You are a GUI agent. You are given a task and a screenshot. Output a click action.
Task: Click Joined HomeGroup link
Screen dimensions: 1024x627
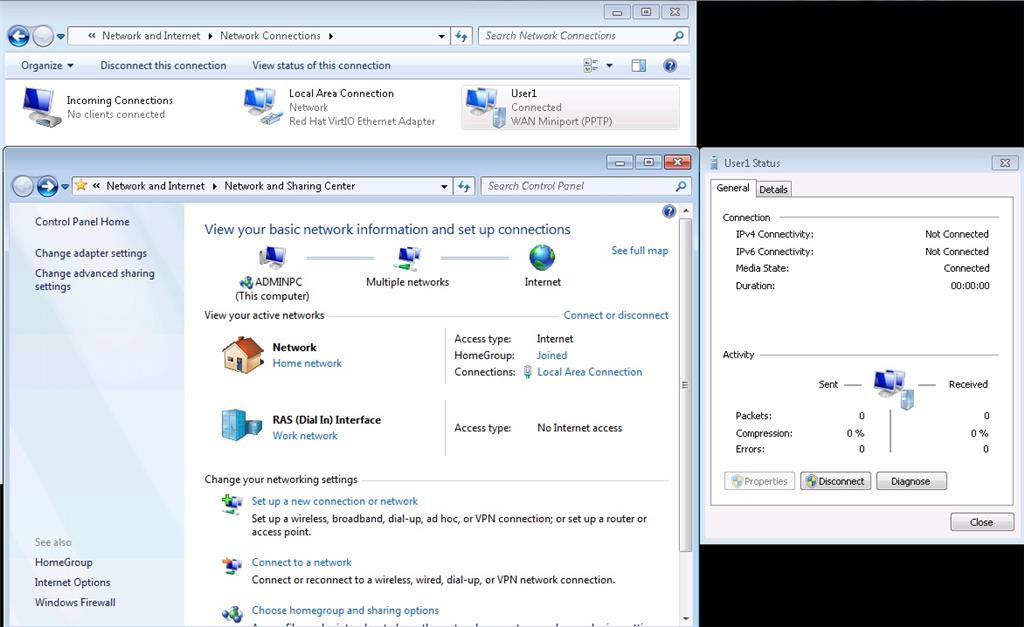552,355
